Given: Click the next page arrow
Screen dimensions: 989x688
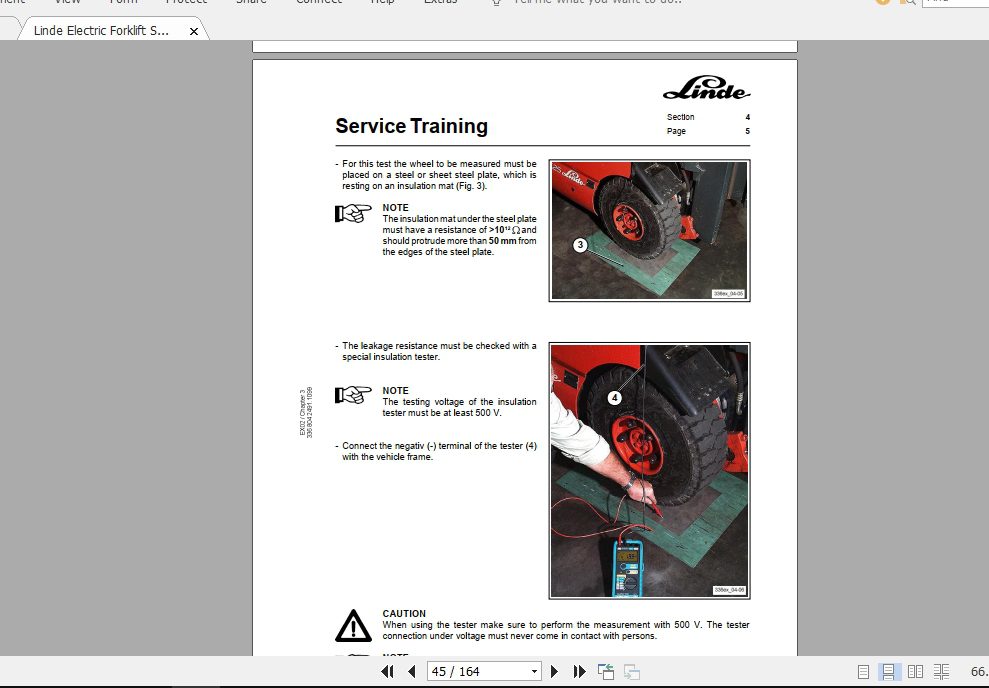Looking at the screenshot, I should [x=554, y=671].
